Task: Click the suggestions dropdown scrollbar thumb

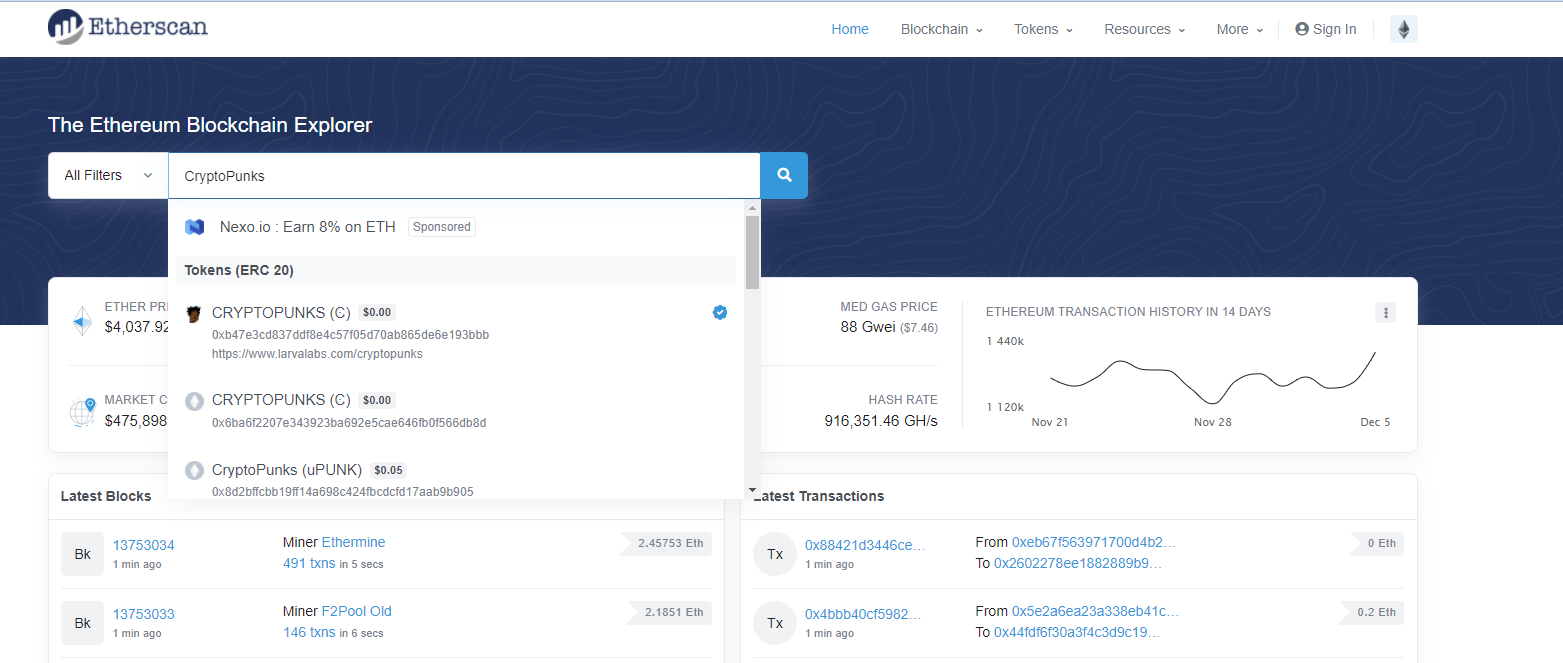Action: (x=752, y=251)
